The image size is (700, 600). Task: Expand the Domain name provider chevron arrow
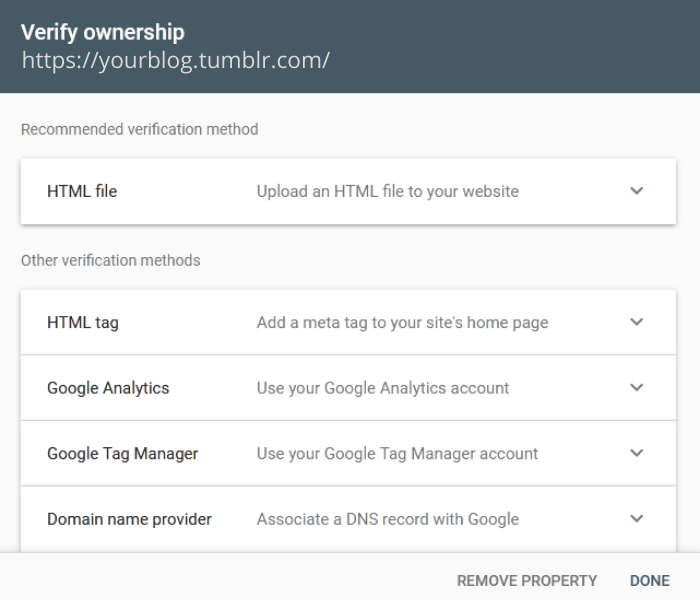click(x=637, y=519)
